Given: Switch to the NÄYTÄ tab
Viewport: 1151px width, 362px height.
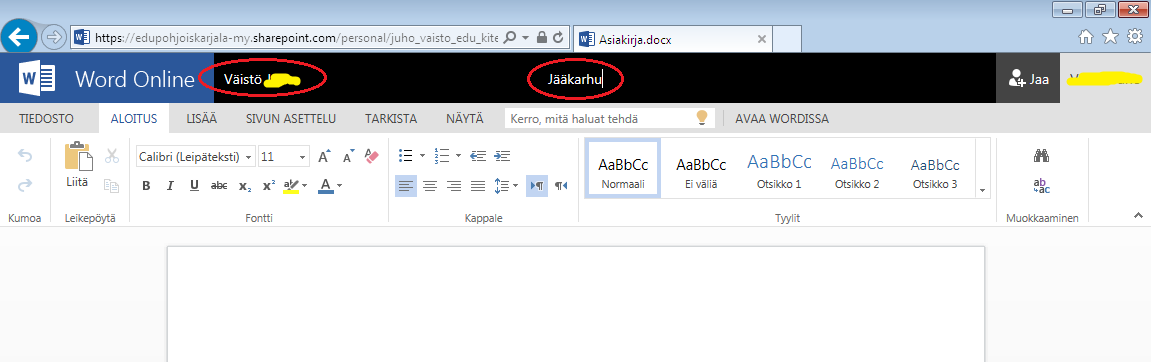Looking at the screenshot, I should coord(465,118).
